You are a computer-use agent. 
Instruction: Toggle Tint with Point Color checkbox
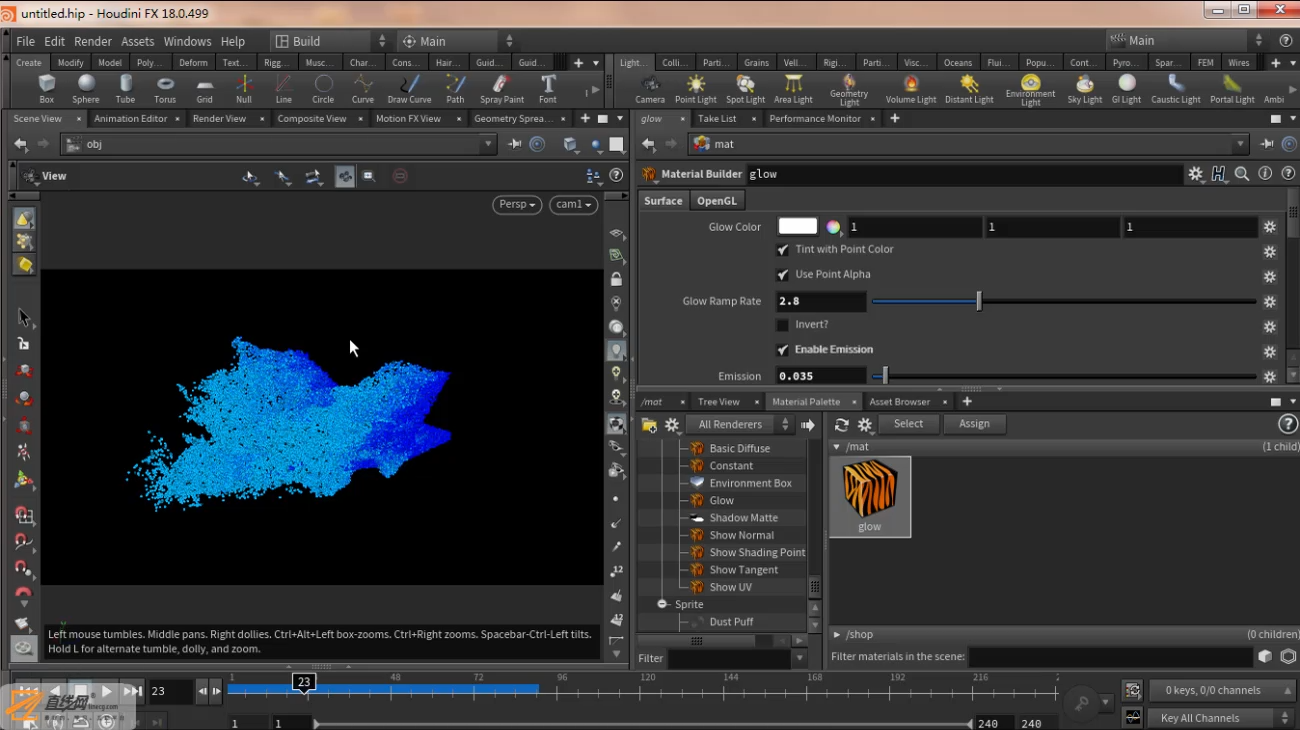(x=783, y=250)
